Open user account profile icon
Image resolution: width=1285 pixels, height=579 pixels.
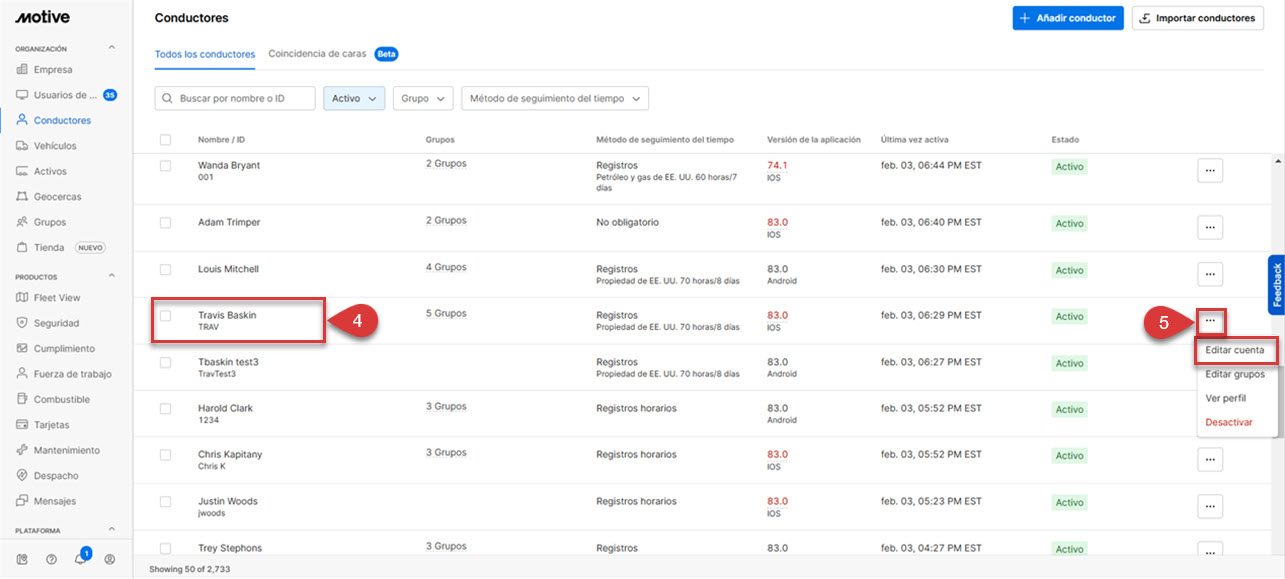coord(110,560)
